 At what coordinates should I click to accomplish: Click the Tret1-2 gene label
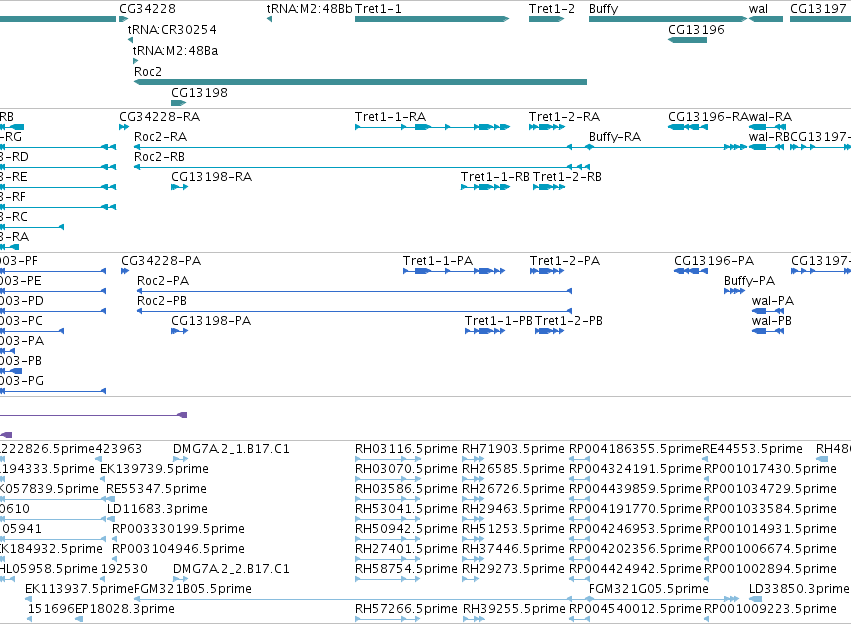(x=551, y=9)
